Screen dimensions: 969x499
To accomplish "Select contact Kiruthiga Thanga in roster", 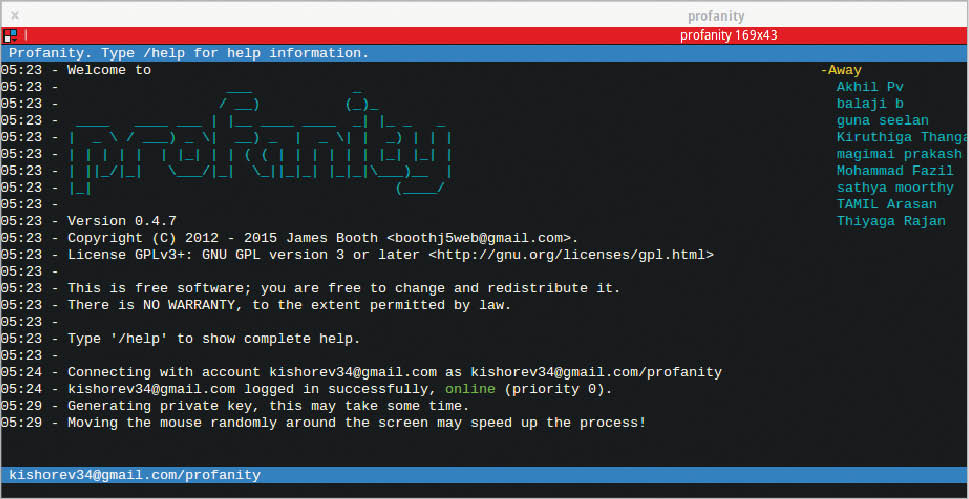I will tap(902, 137).
